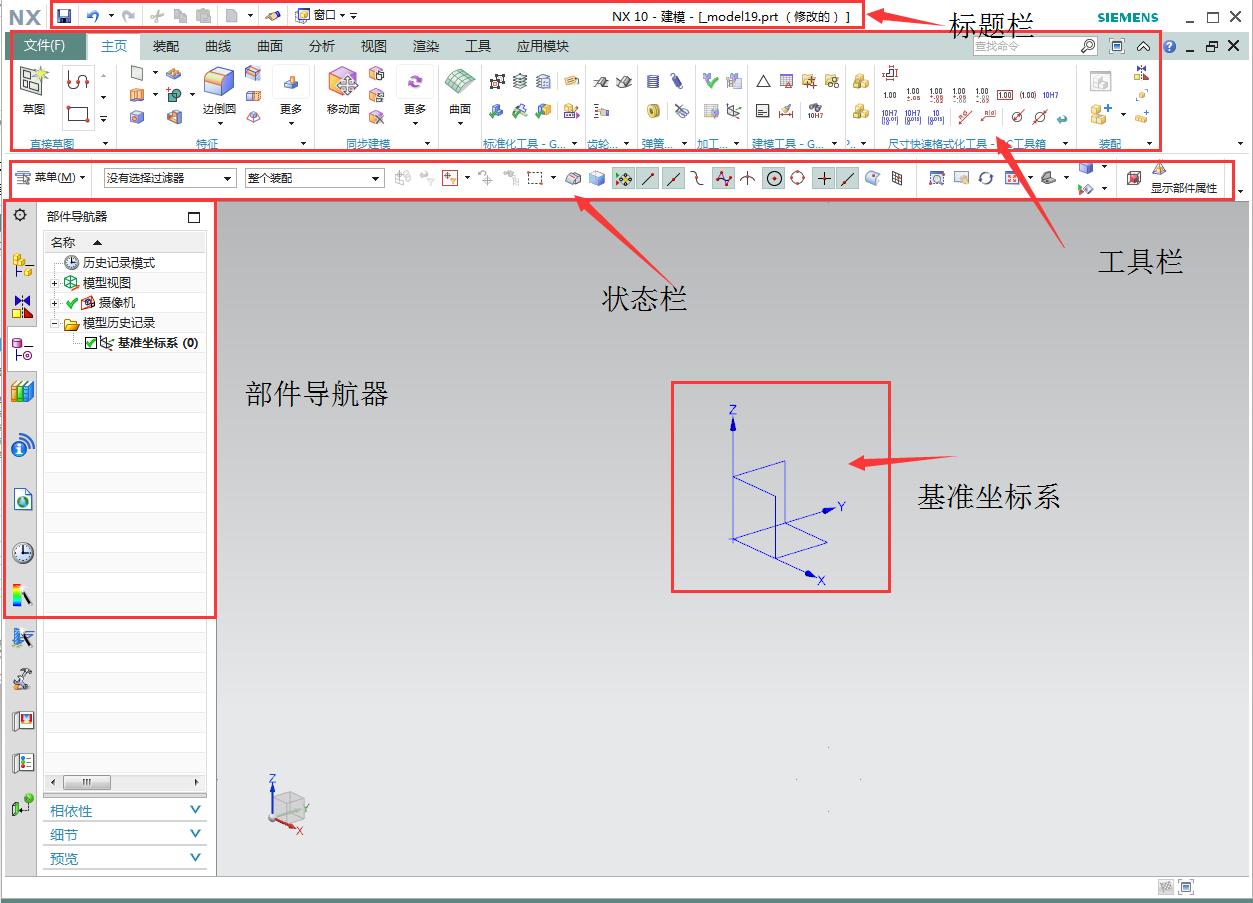Expand the 模型视图 node in Part Navigator
This screenshot has width=1253, height=903.
(x=55, y=282)
